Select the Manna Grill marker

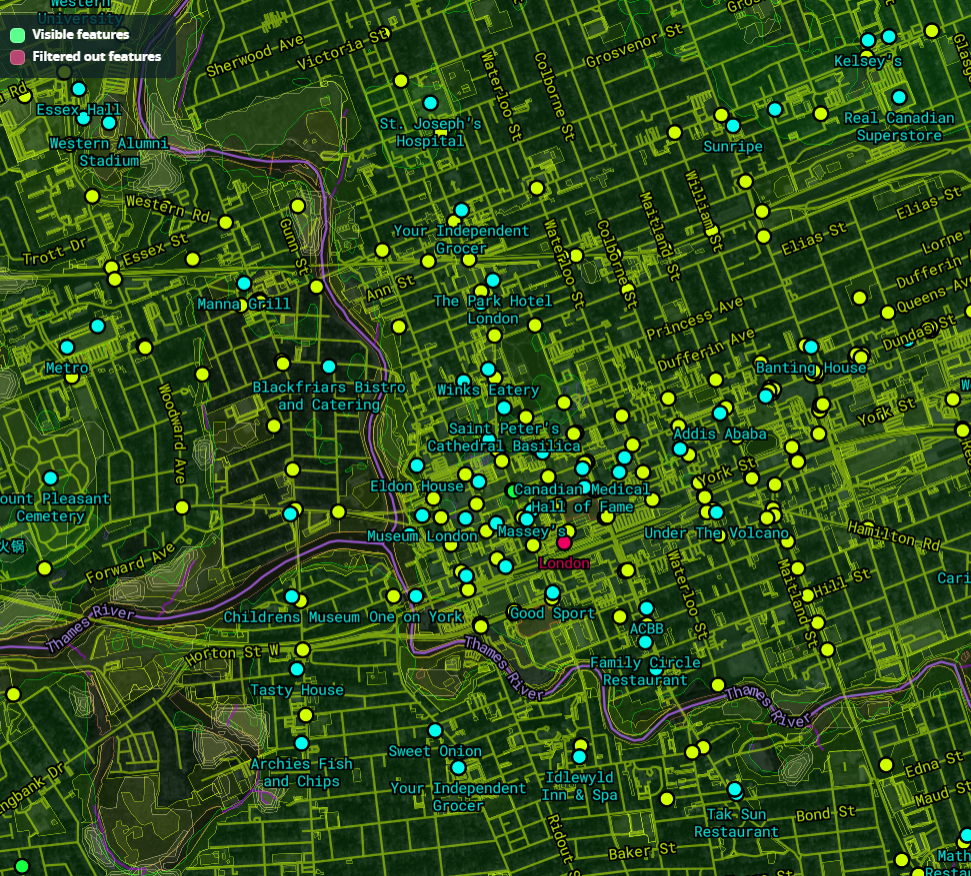[243, 283]
